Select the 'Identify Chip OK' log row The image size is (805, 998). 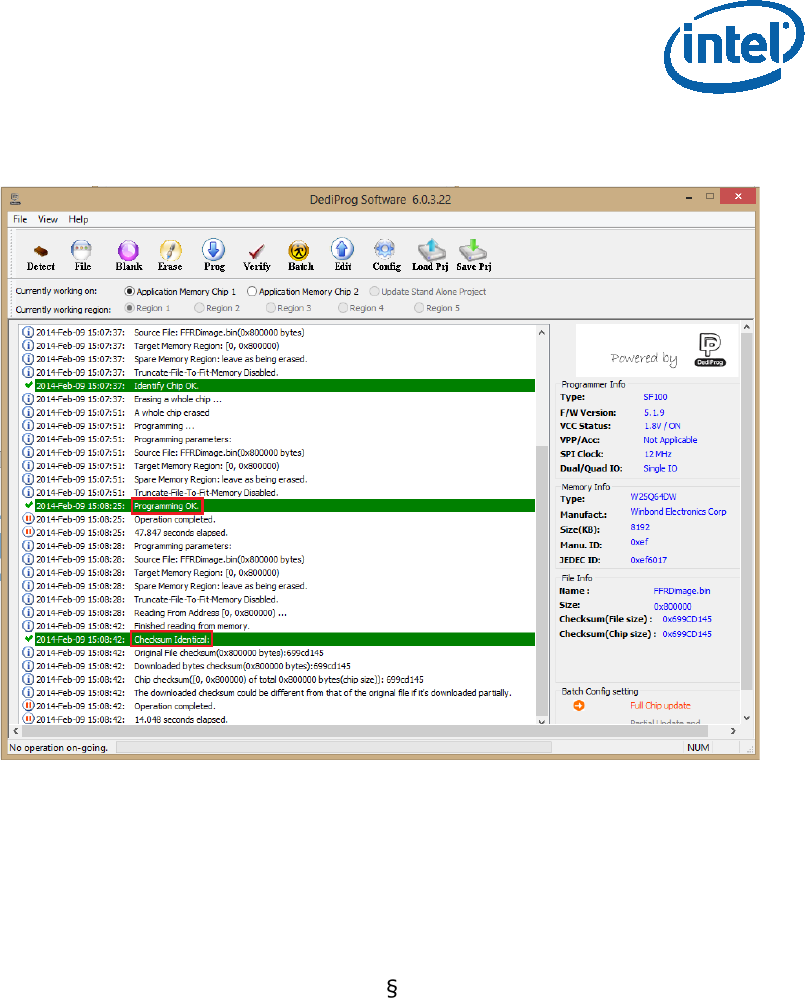(277, 386)
